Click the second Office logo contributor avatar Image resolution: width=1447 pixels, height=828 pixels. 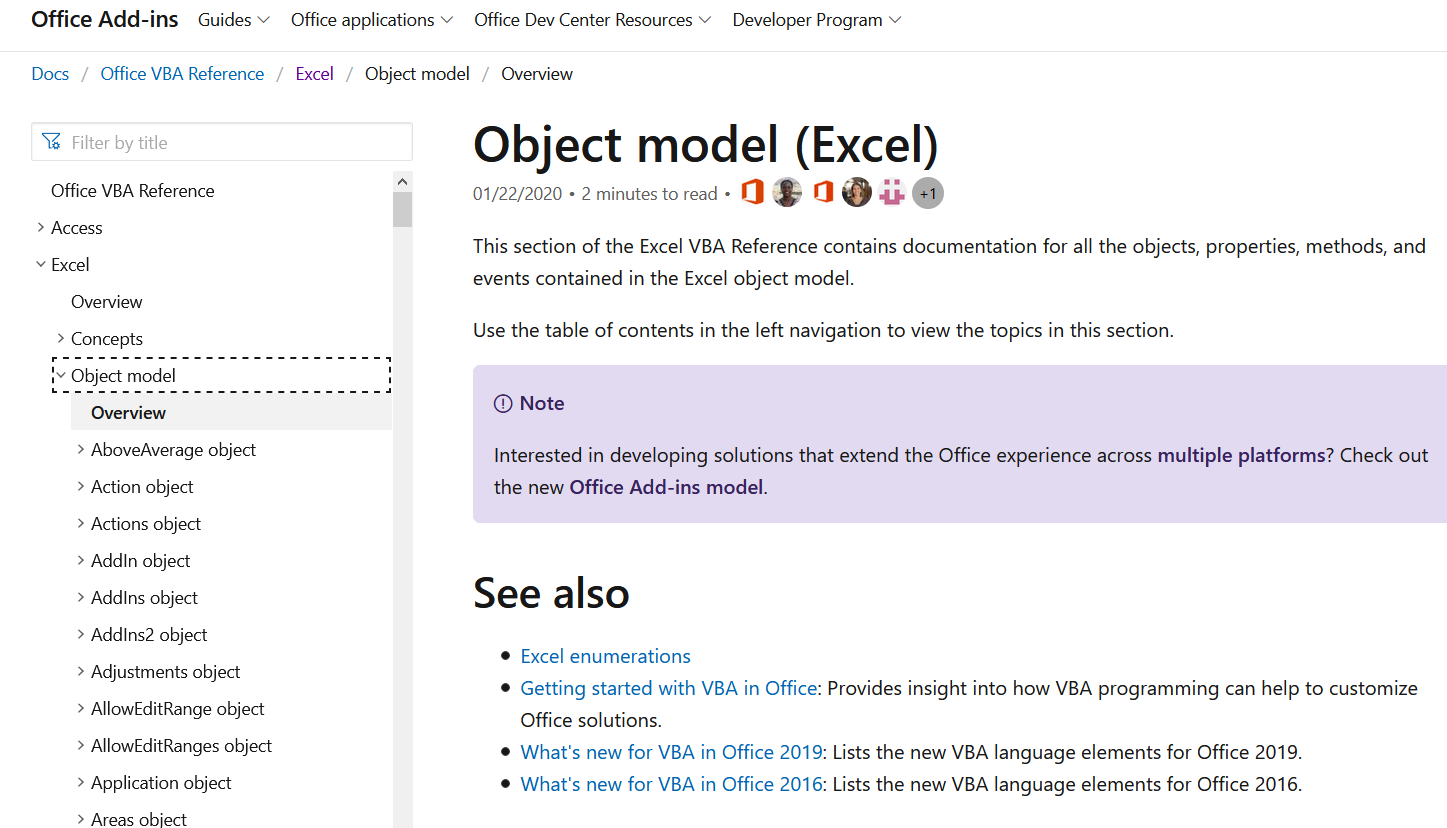pos(823,193)
